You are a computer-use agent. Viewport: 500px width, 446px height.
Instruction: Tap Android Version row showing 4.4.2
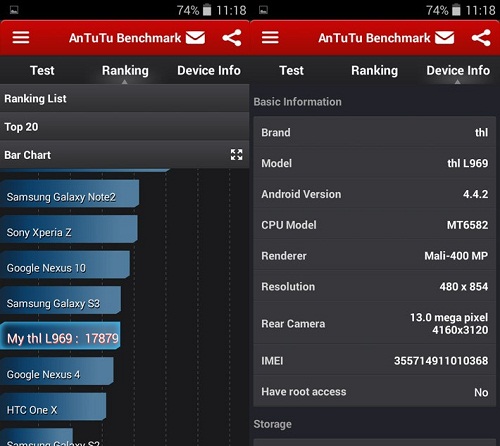click(x=374, y=194)
